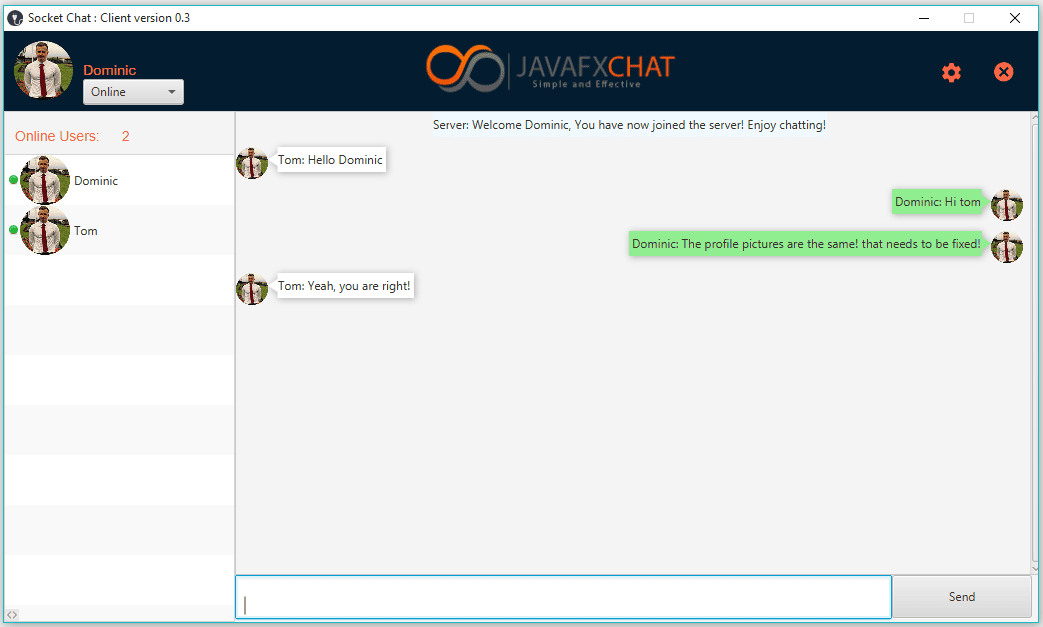Select Dominic in the online users list
Viewport: 1043px width, 627px height.
(x=96, y=181)
